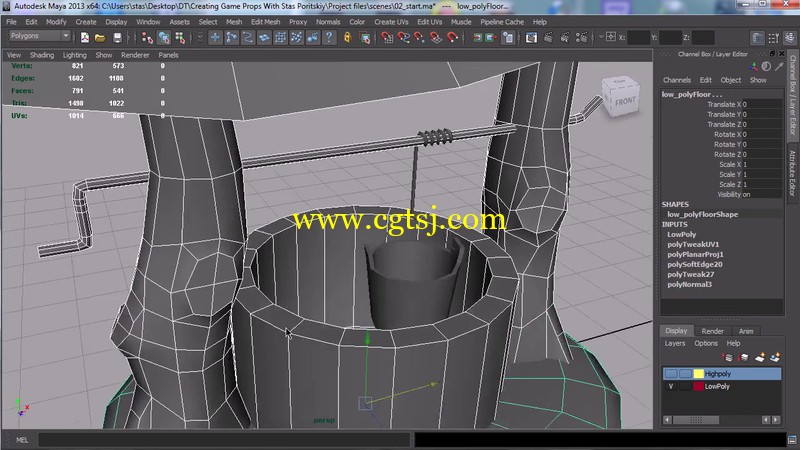Image resolution: width=800 pixels, height=450 pixels.
Task: Start IPR render clapperboard icon
Action: [565, 38]
